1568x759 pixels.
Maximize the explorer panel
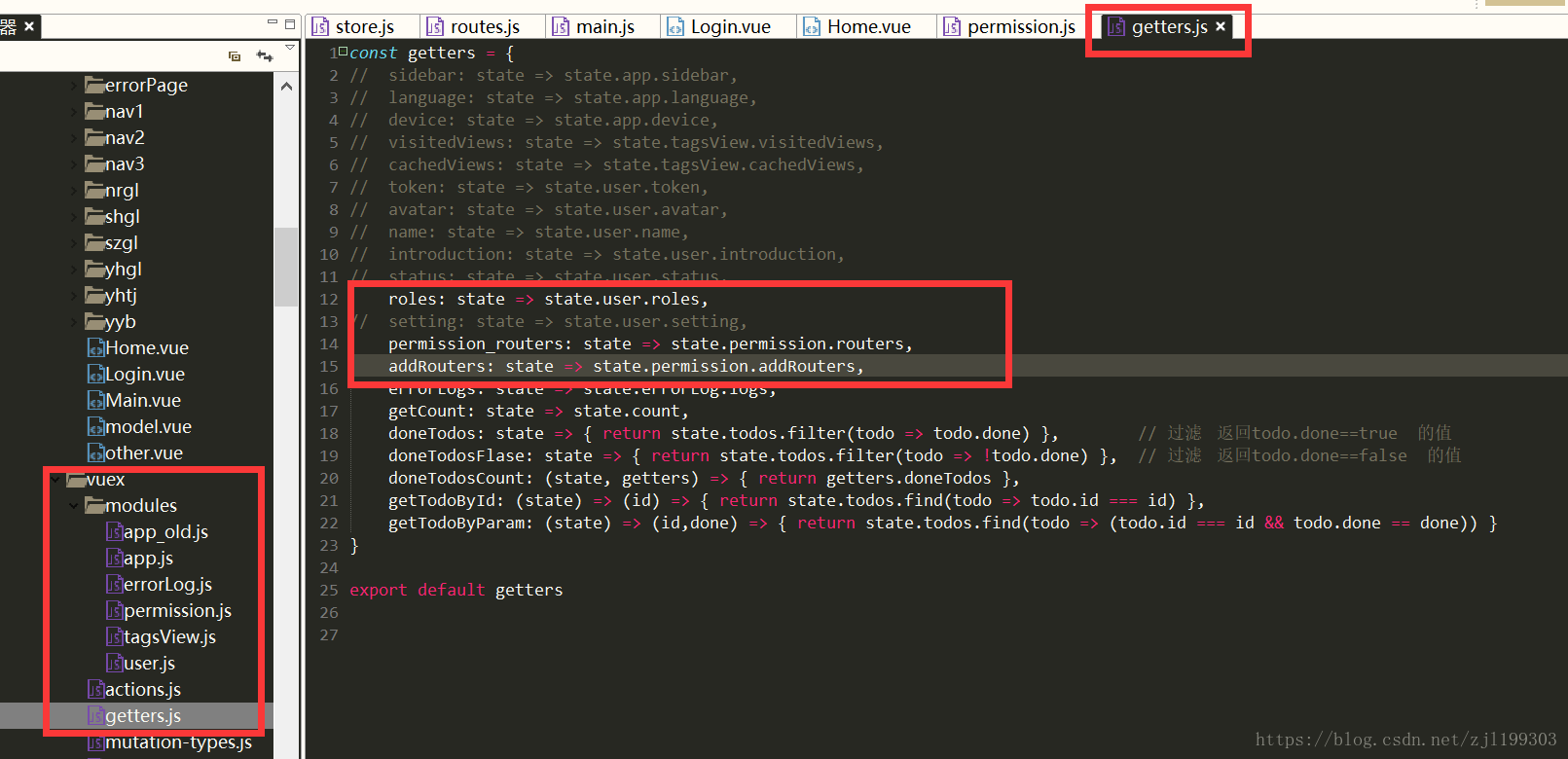(290, 23)
